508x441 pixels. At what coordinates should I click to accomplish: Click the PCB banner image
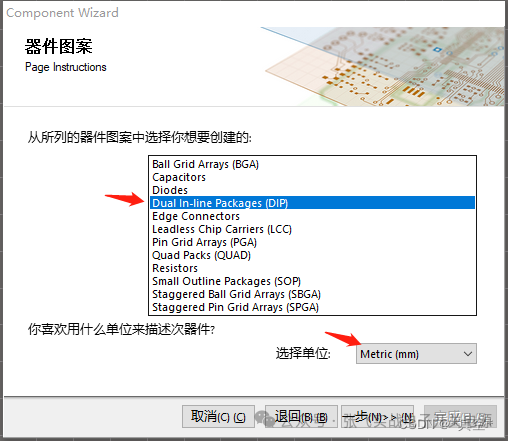pos(383,67)
